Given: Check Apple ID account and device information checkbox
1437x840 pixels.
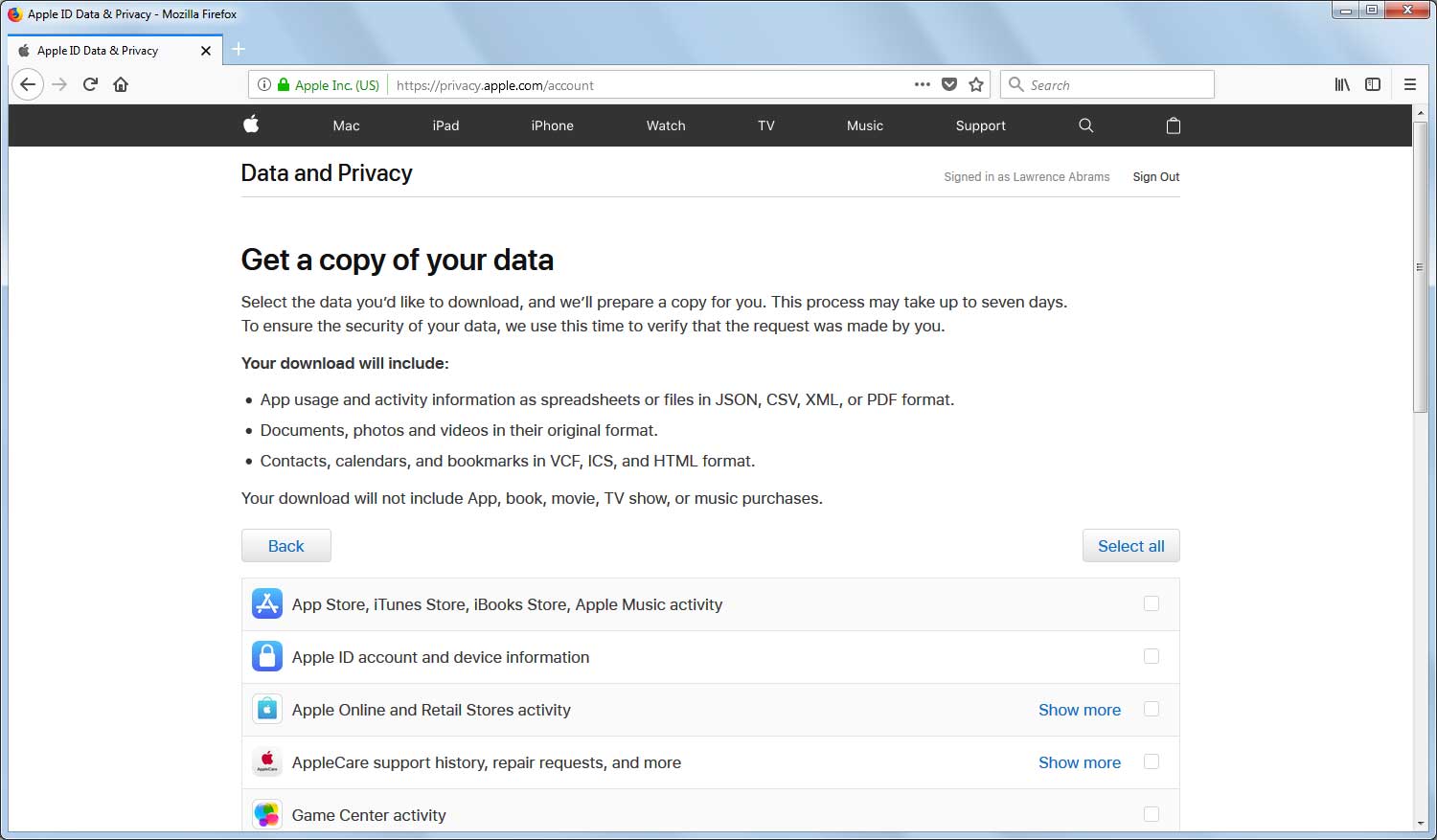Looking at the screenshot, I should pyautogui.click(x=1152, y=656).
